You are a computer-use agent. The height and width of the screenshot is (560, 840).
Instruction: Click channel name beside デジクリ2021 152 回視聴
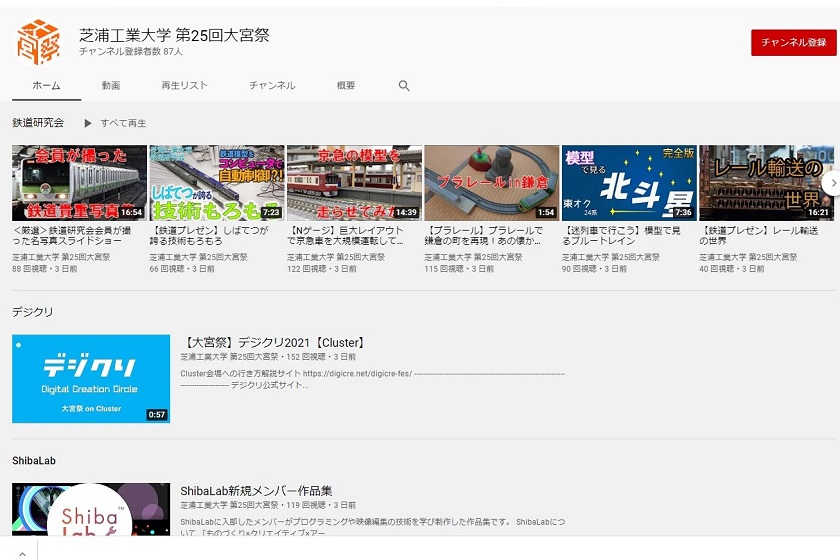coord(229,357)
